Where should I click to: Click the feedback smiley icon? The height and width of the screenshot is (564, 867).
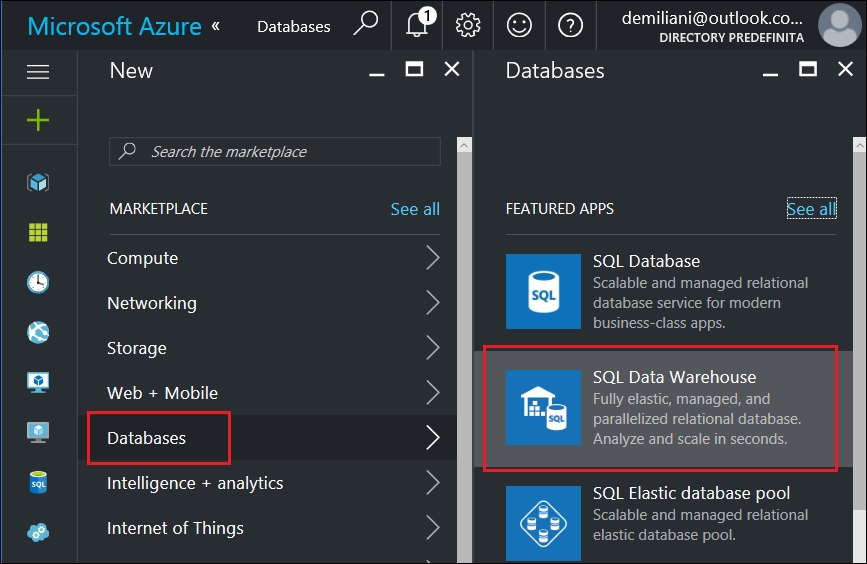pyautogui.click(x=519, y=25)
